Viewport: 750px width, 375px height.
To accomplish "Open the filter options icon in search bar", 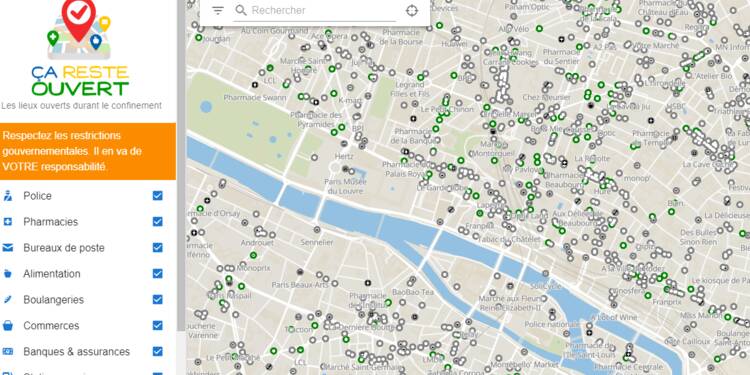I will click(218, 11).
